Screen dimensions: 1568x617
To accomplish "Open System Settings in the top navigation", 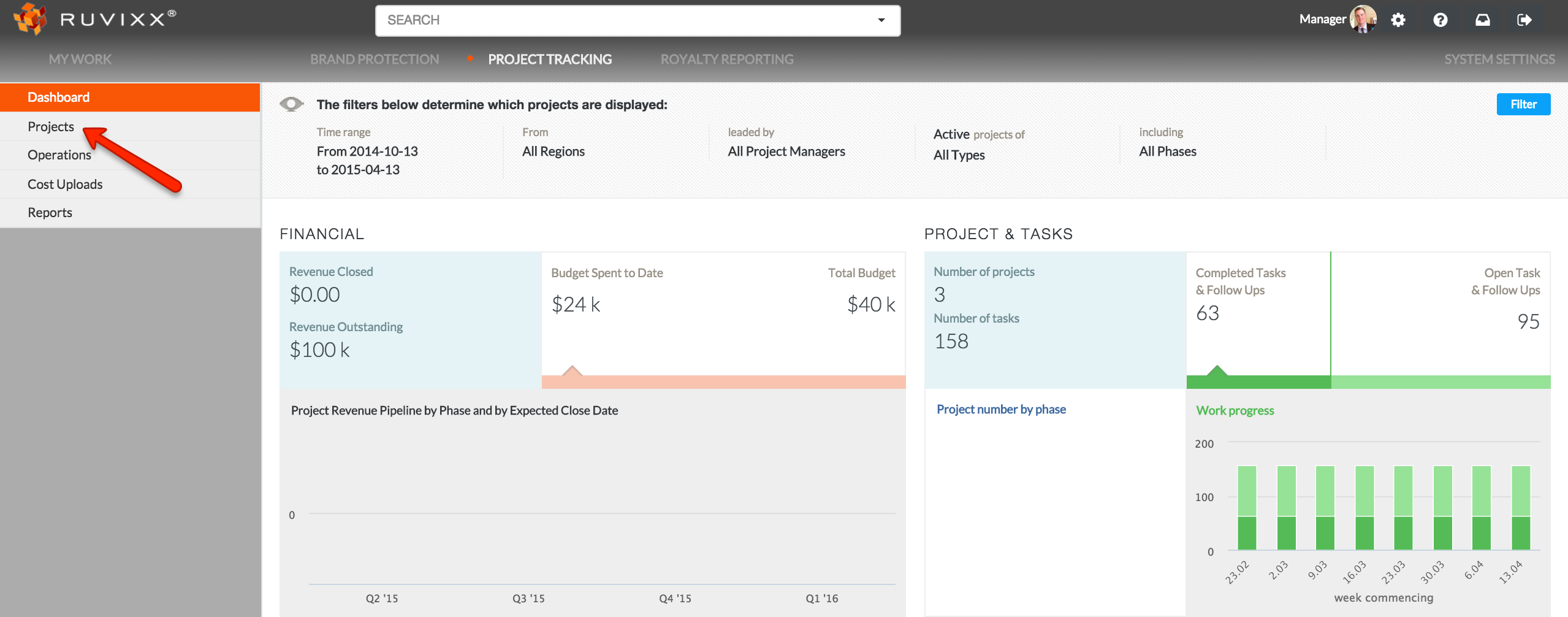I will coord(1499,59).
